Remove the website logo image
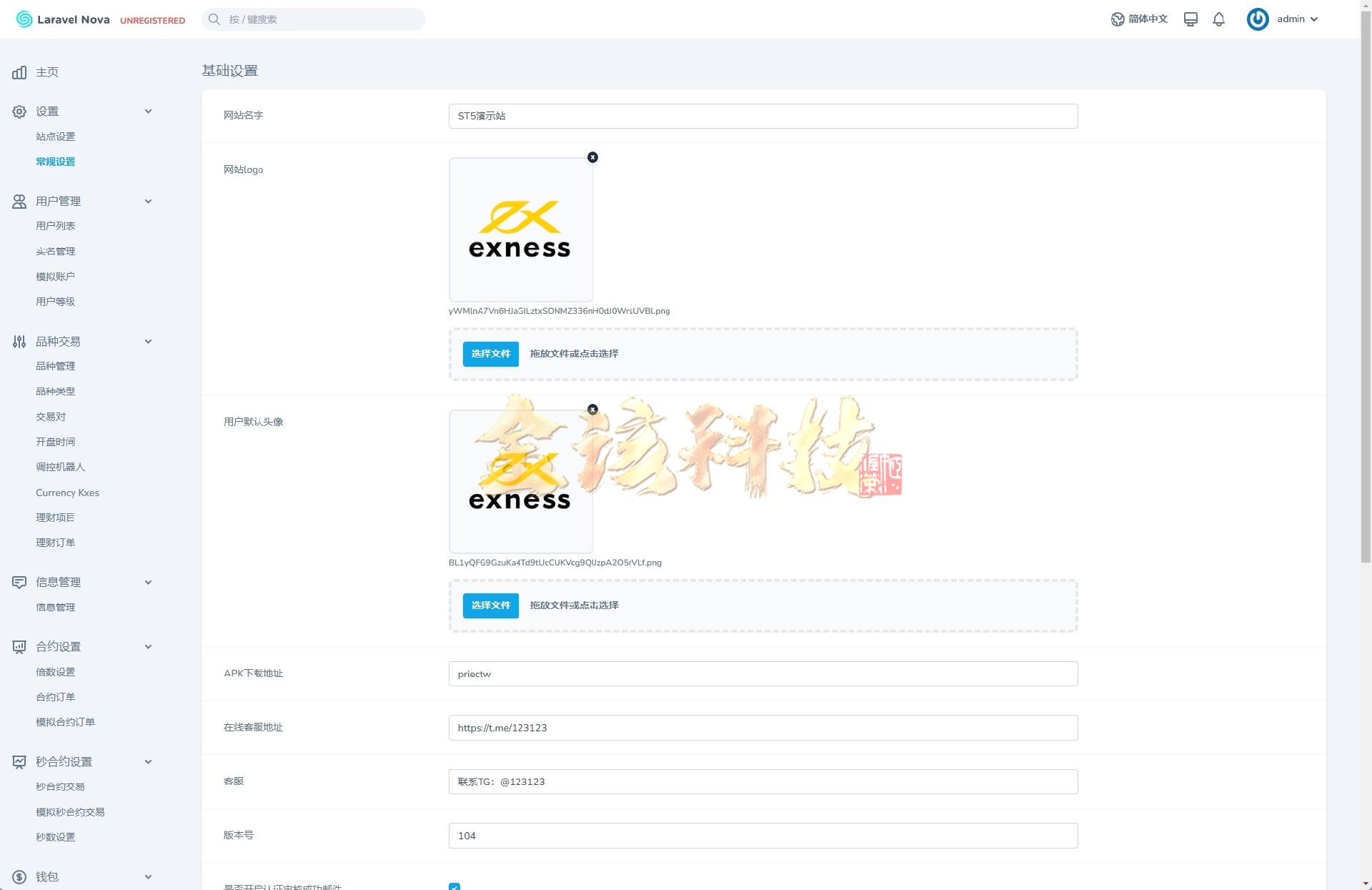 [x=592, y=157]
